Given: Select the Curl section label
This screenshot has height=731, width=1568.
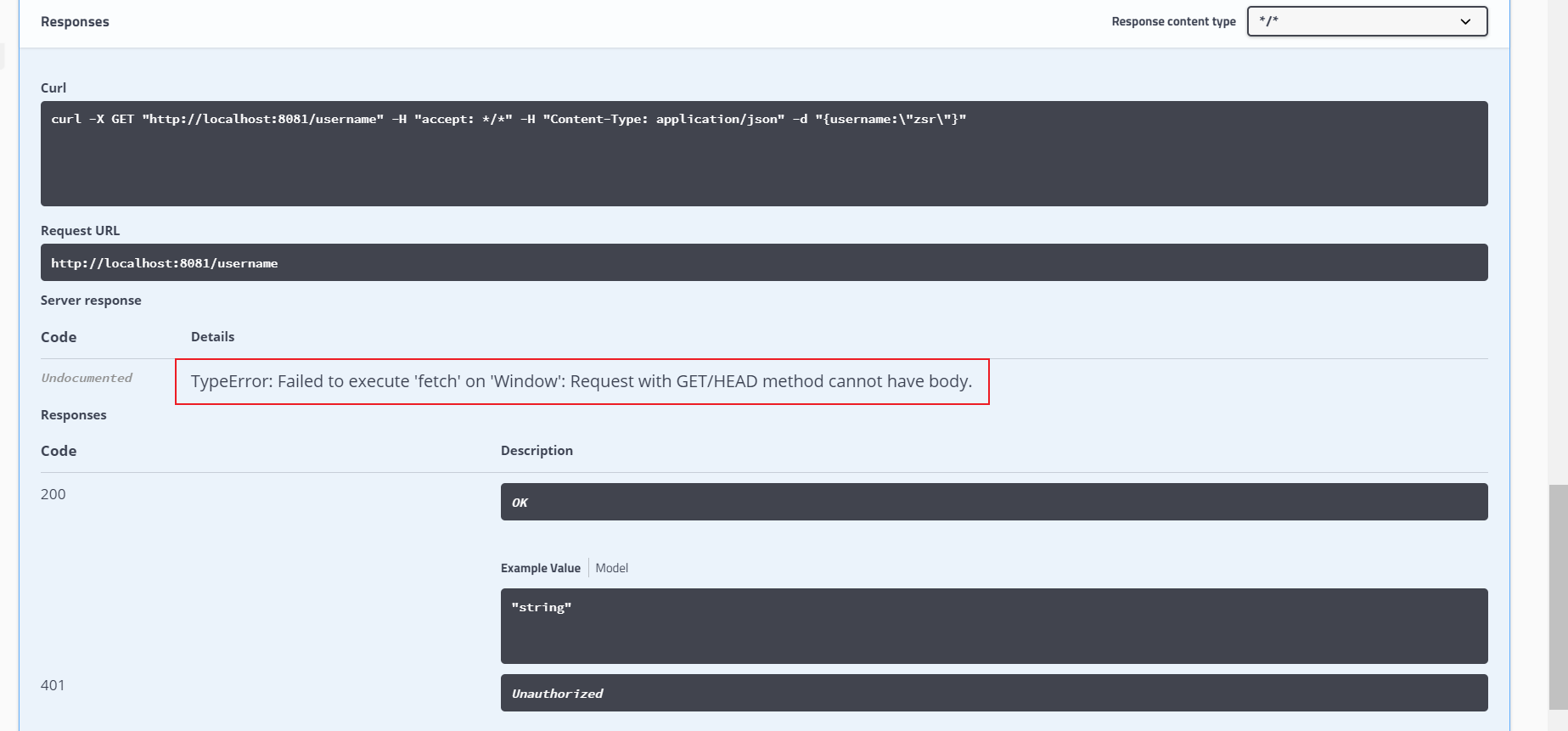Looking at the screenshot, I should pos(53,88).
